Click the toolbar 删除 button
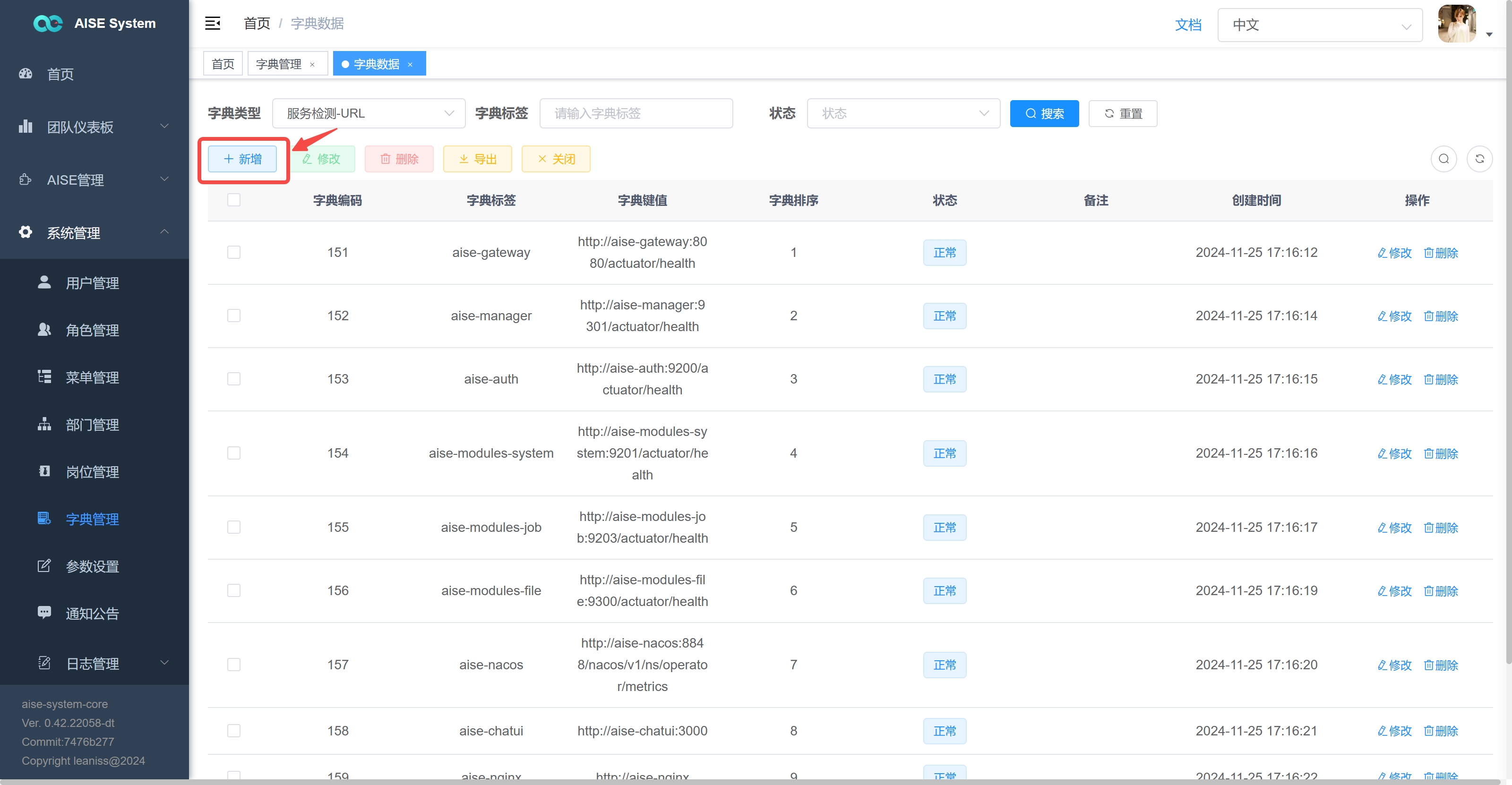 pos(399,159)
